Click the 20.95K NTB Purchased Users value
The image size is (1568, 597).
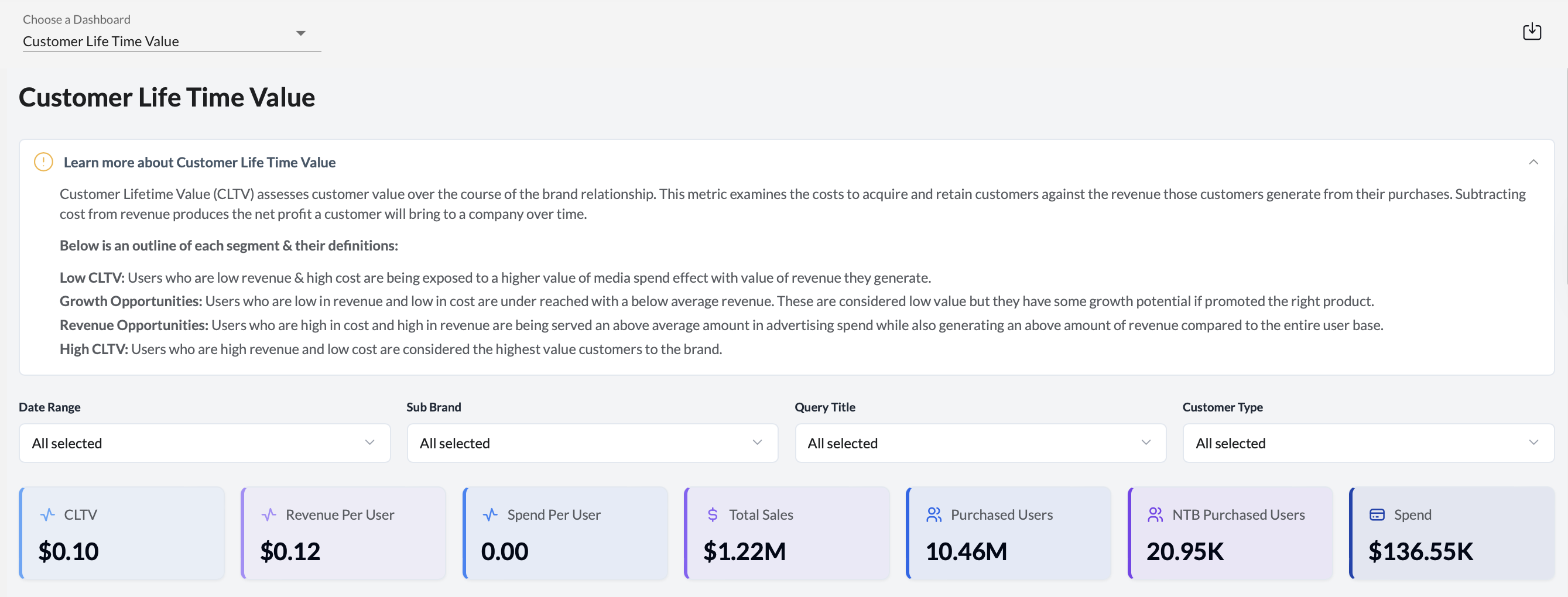click(x=1185, y=551)
